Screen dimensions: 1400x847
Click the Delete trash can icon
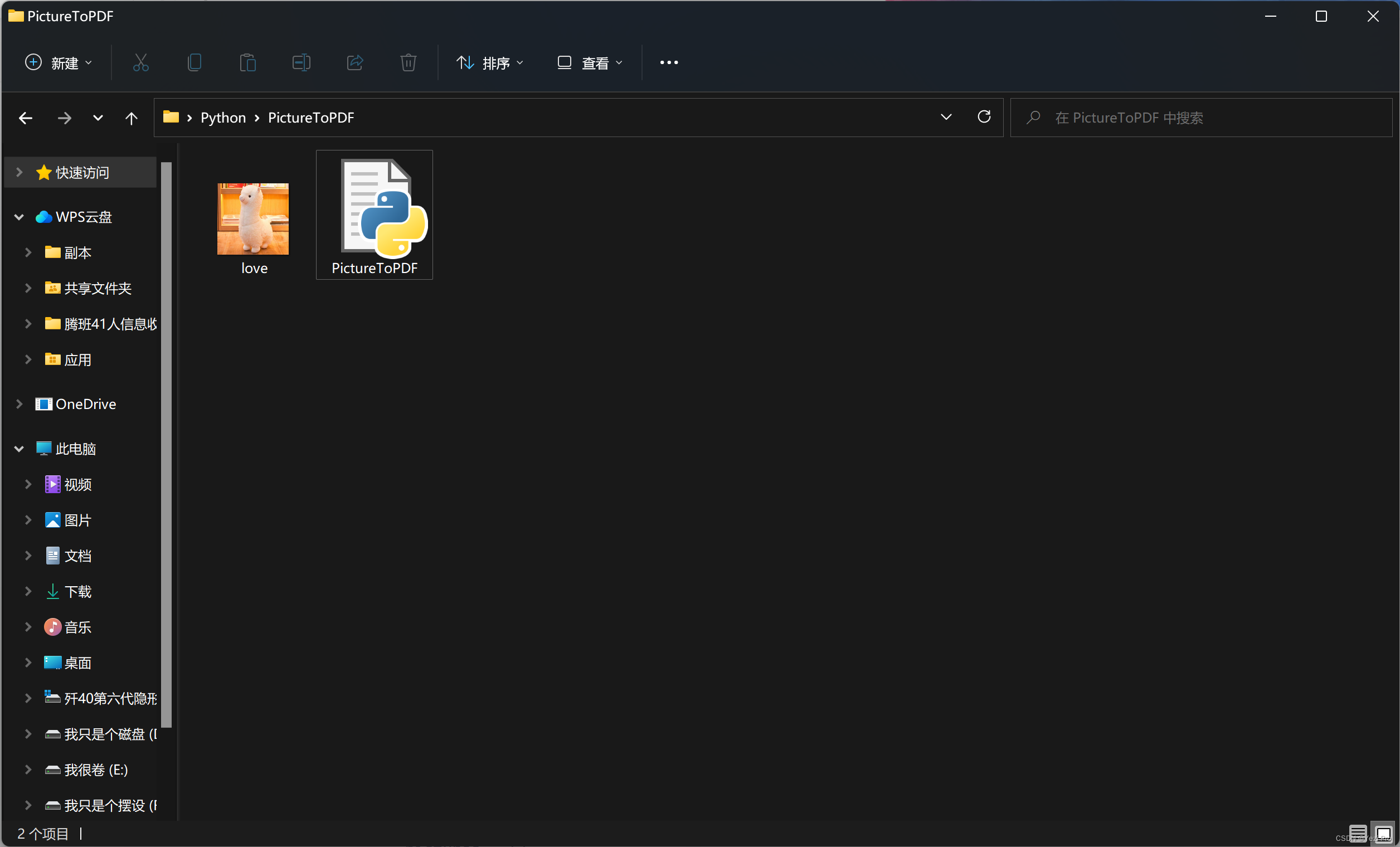(408, 62)
